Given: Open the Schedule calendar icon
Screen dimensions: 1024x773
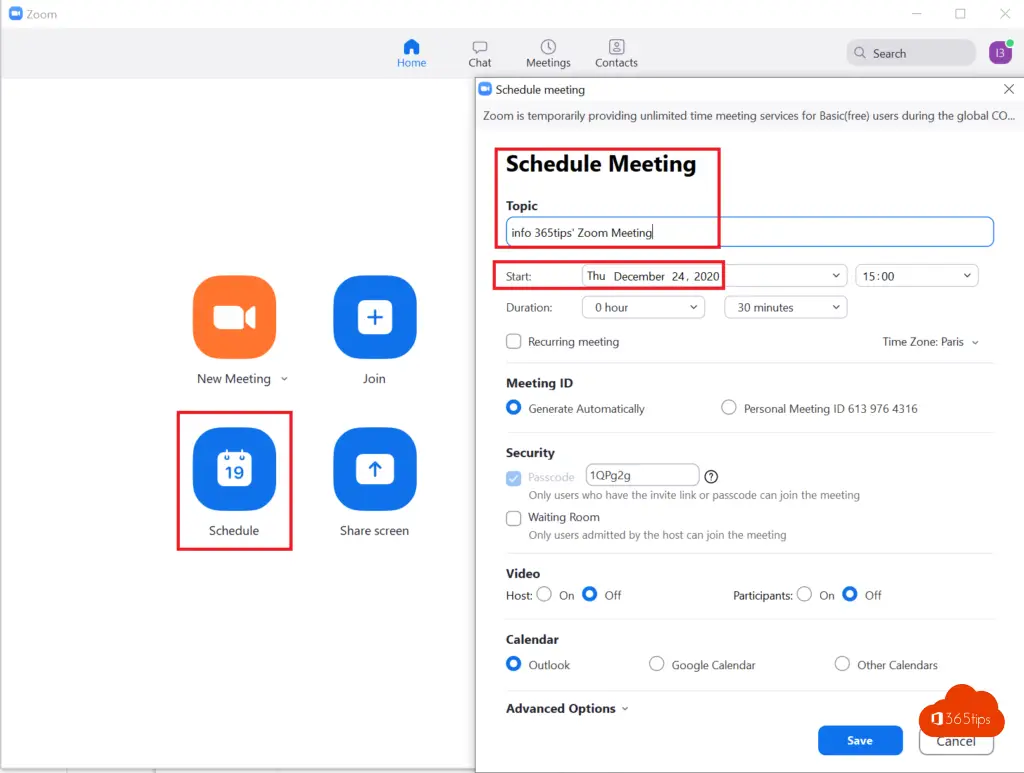Looking at the screenshot, I should click(x=234, y=469).
